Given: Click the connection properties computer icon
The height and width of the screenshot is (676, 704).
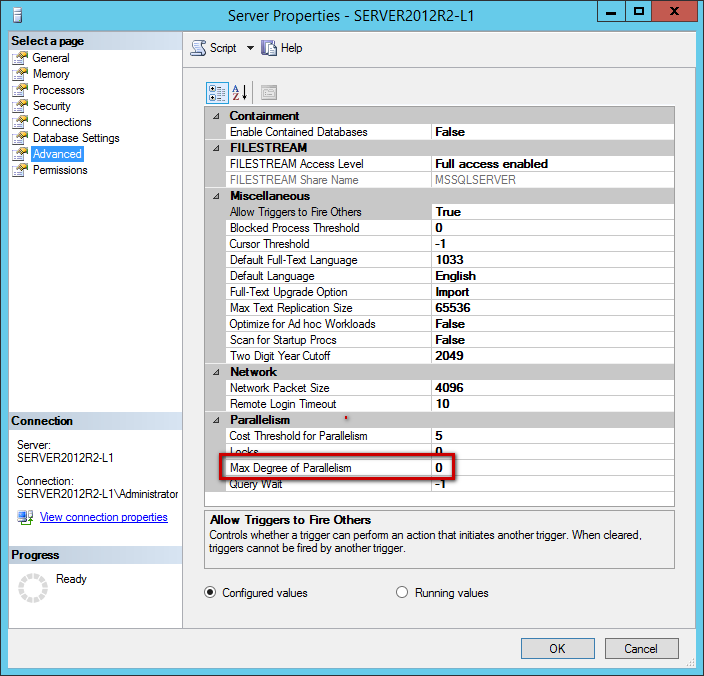Looking at the screenshot, I should click(x=25, y=518).
